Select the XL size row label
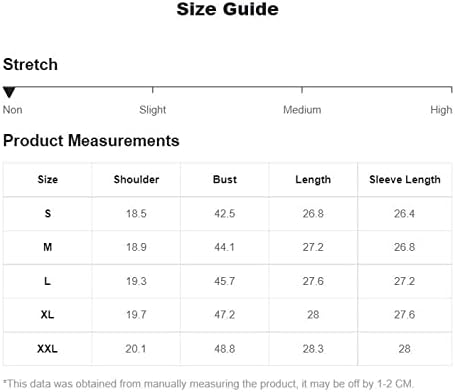Screen dimensions: 455x392 tap(47, 314)
